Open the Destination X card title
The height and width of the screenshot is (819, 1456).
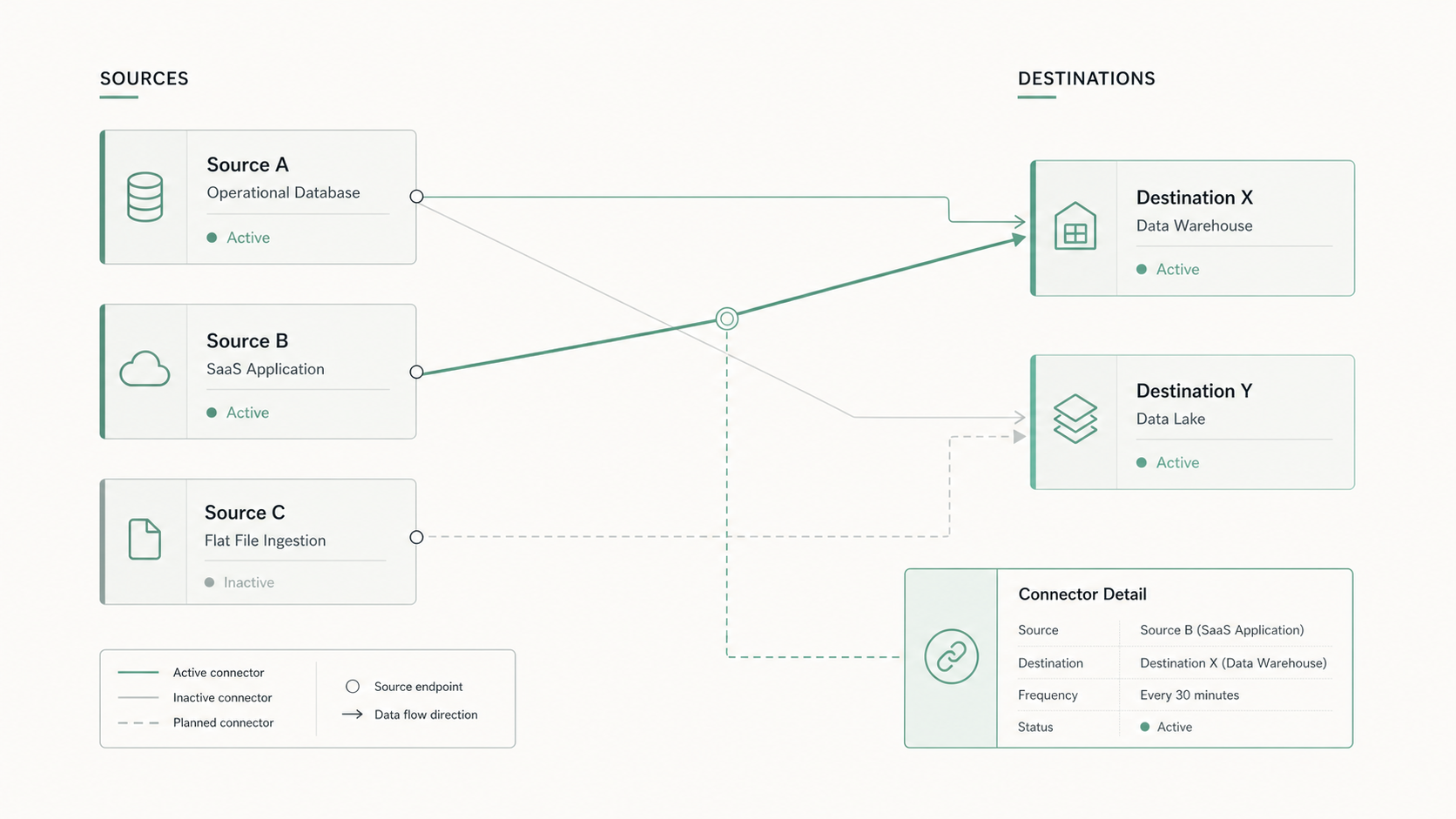click(x=1195, y=198)
